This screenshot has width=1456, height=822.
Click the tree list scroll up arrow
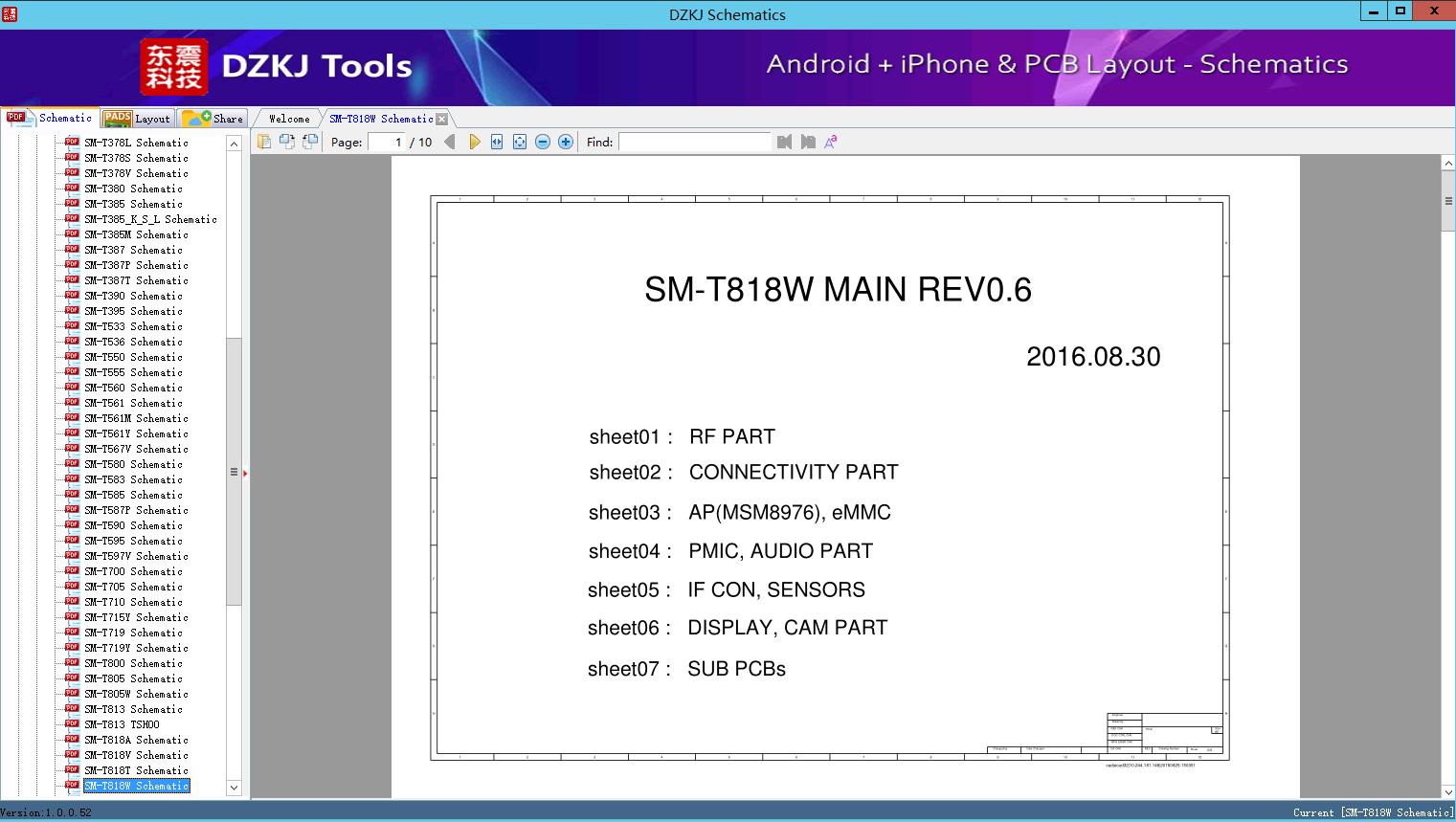coord(234,144)
